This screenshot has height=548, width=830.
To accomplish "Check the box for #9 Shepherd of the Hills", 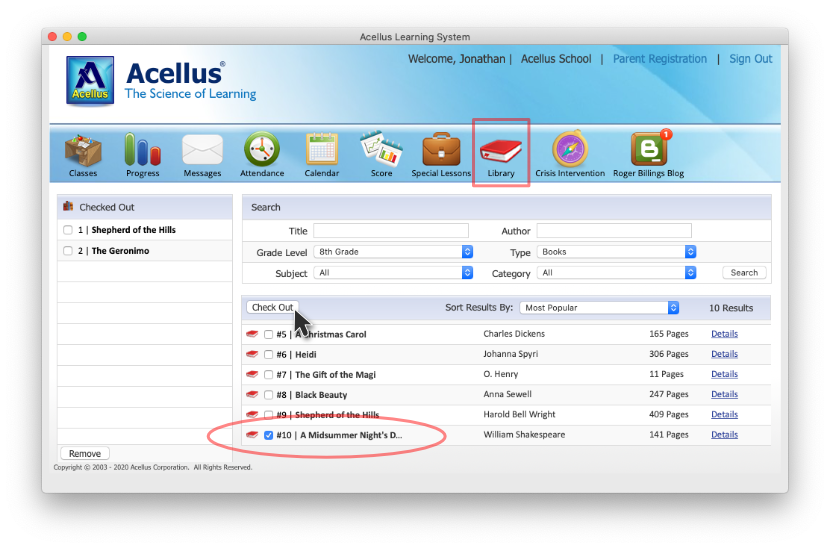I will [268, 415].
